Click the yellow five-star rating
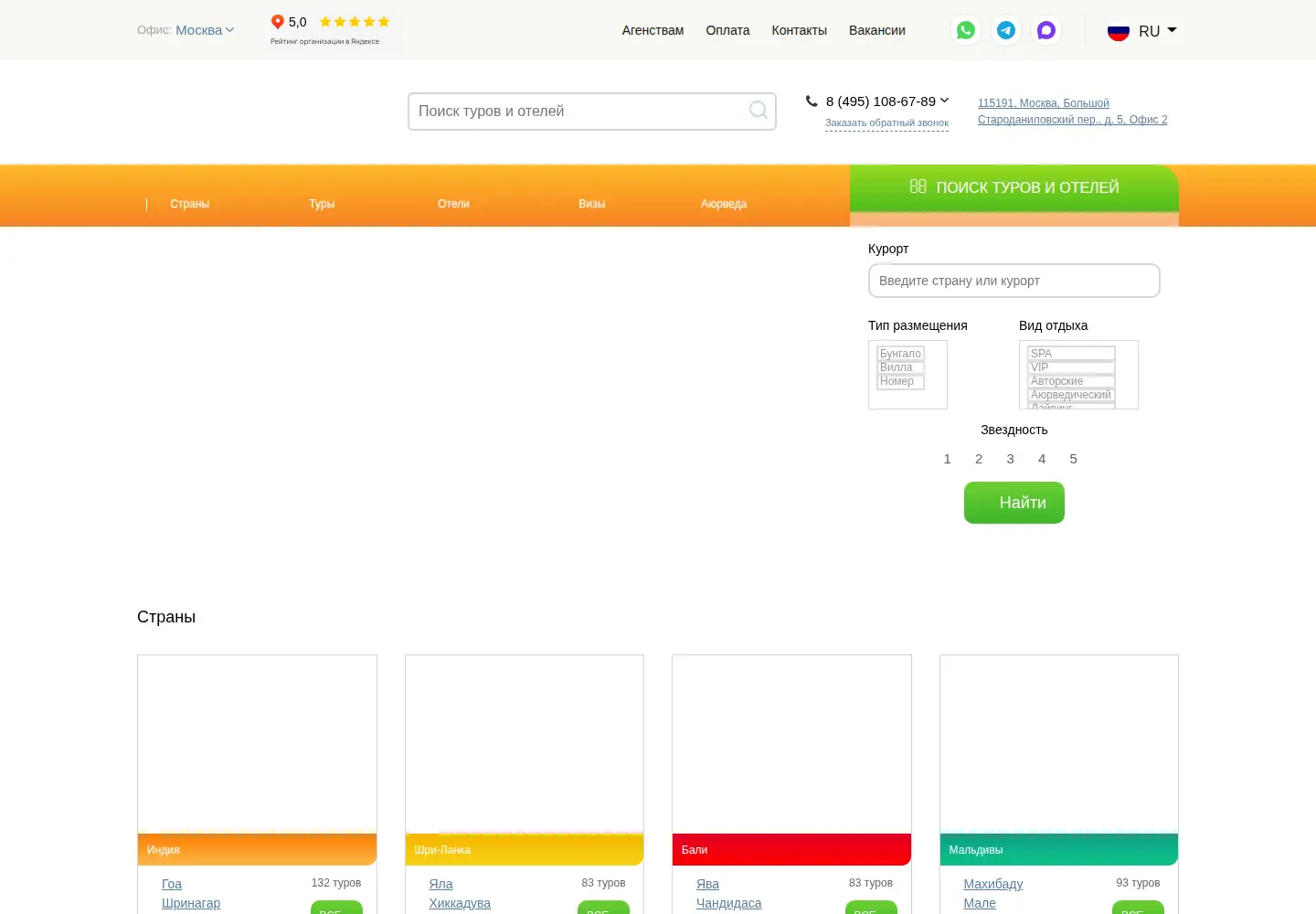This screenshot has width=1316, height=914. pos(355,22)
